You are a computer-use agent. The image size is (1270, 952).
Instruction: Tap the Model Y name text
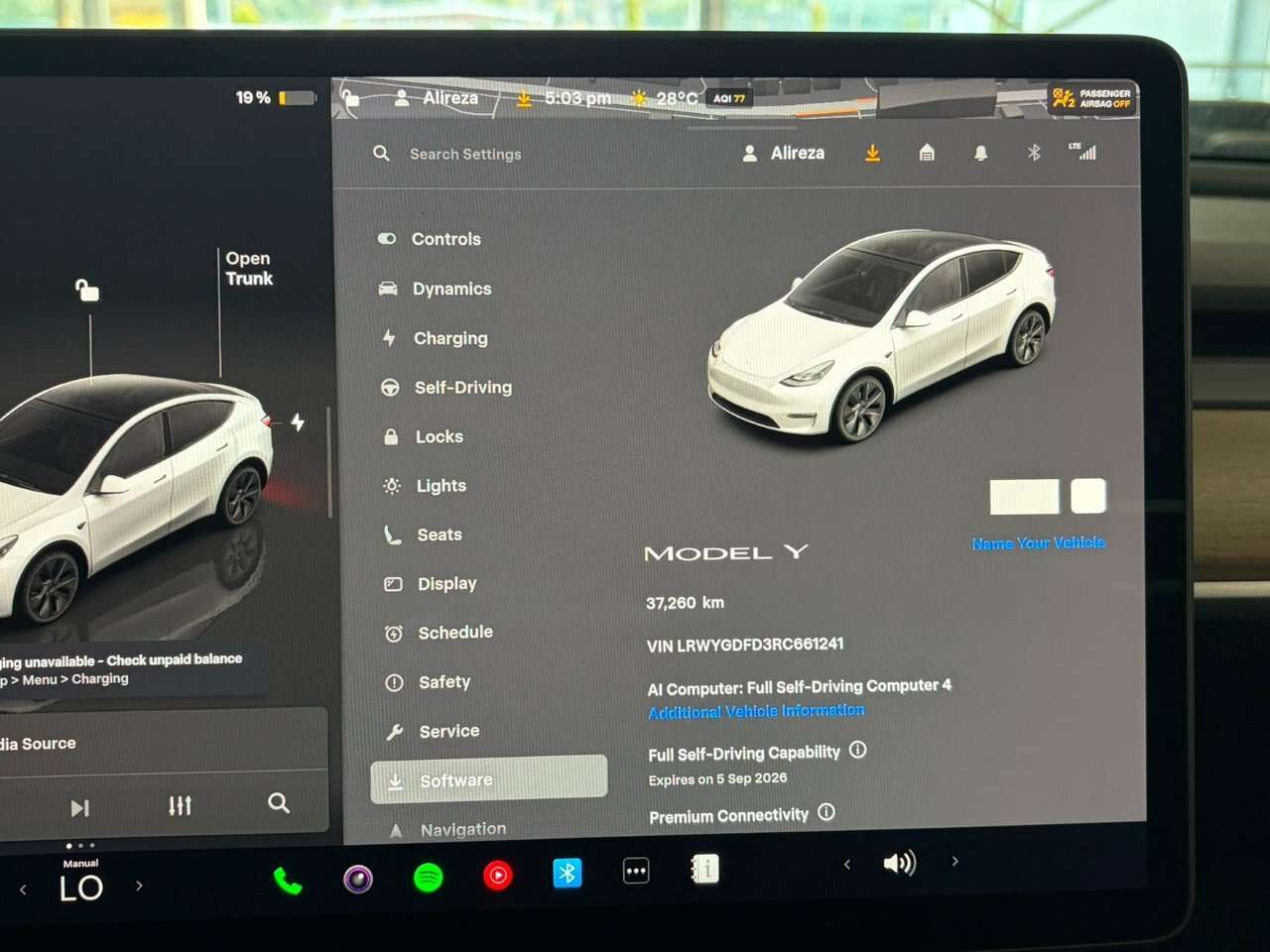[x=726, y=552]
